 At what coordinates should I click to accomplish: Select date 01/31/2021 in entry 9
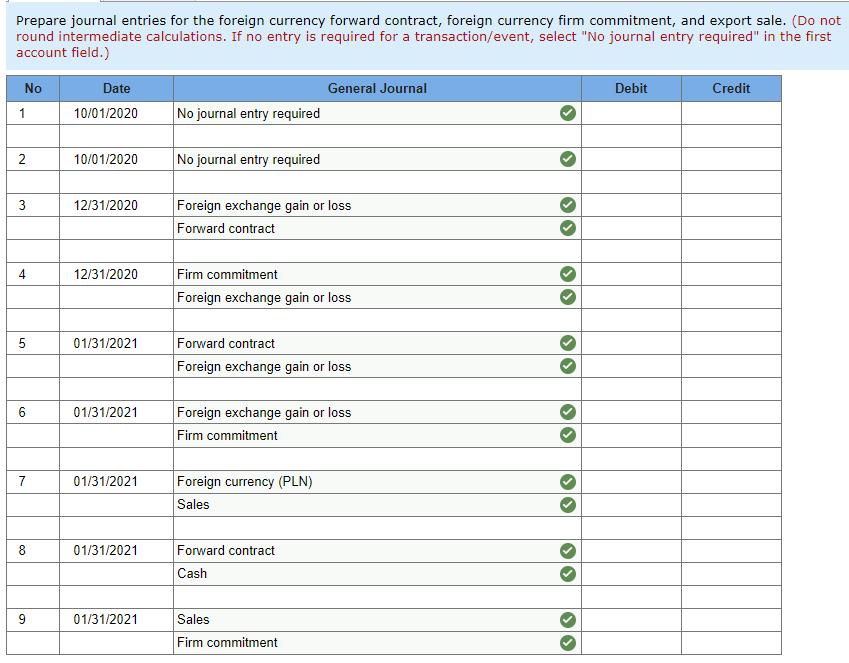click(x=106, y=620)
